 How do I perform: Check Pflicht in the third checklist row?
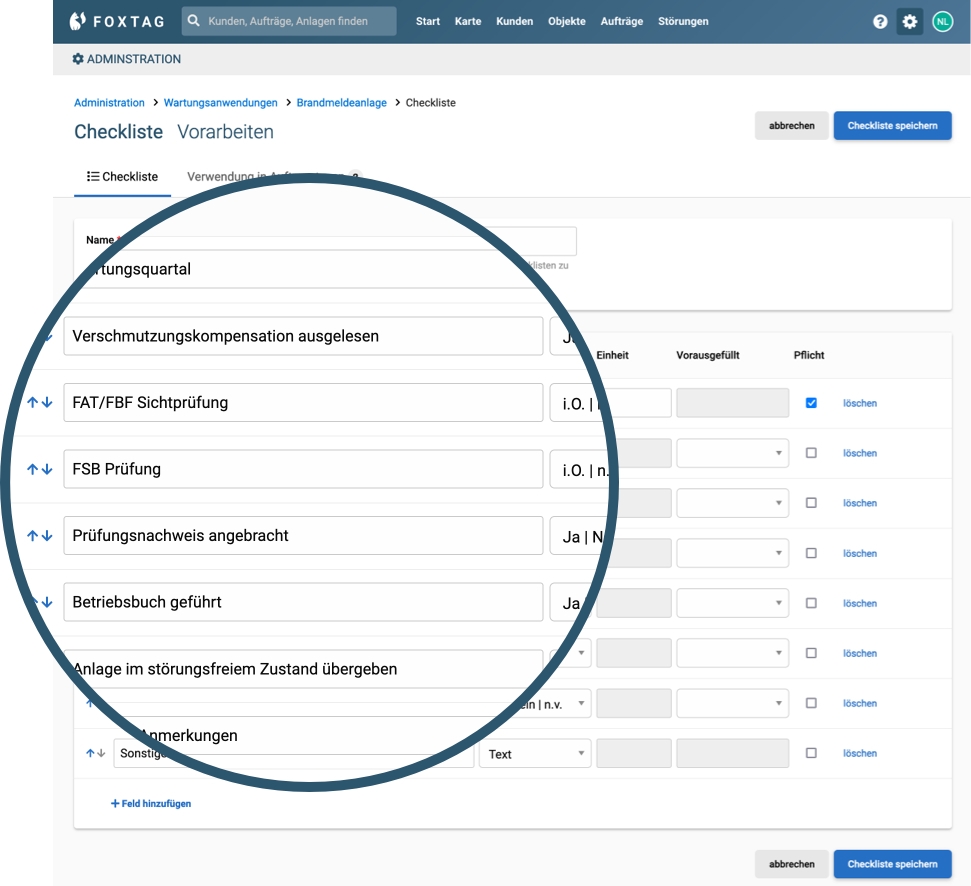pos(811,503)
